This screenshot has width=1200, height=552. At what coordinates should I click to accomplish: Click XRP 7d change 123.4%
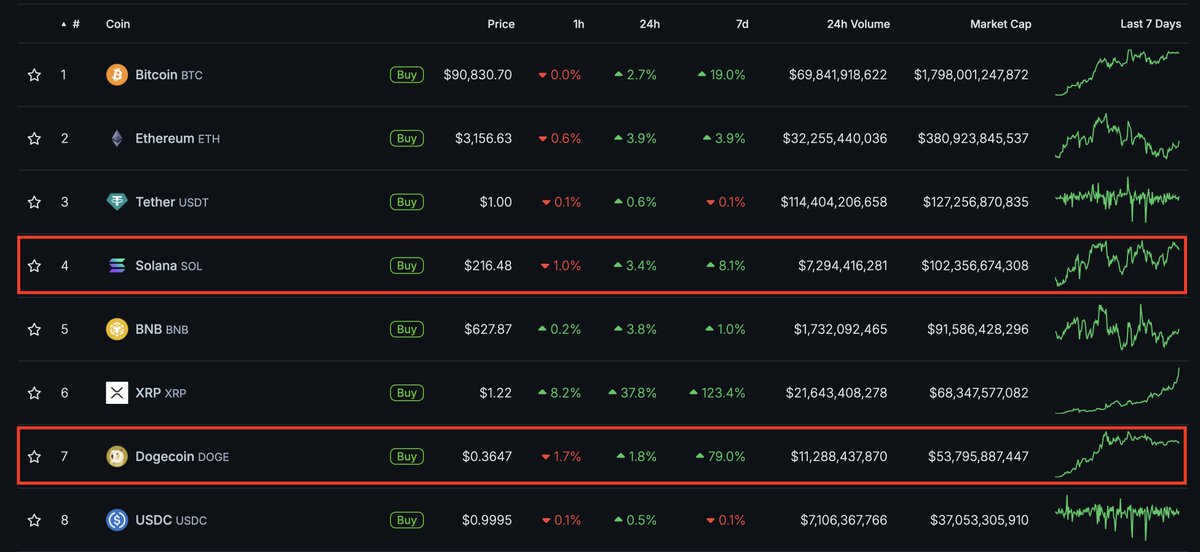coord(717,393)
